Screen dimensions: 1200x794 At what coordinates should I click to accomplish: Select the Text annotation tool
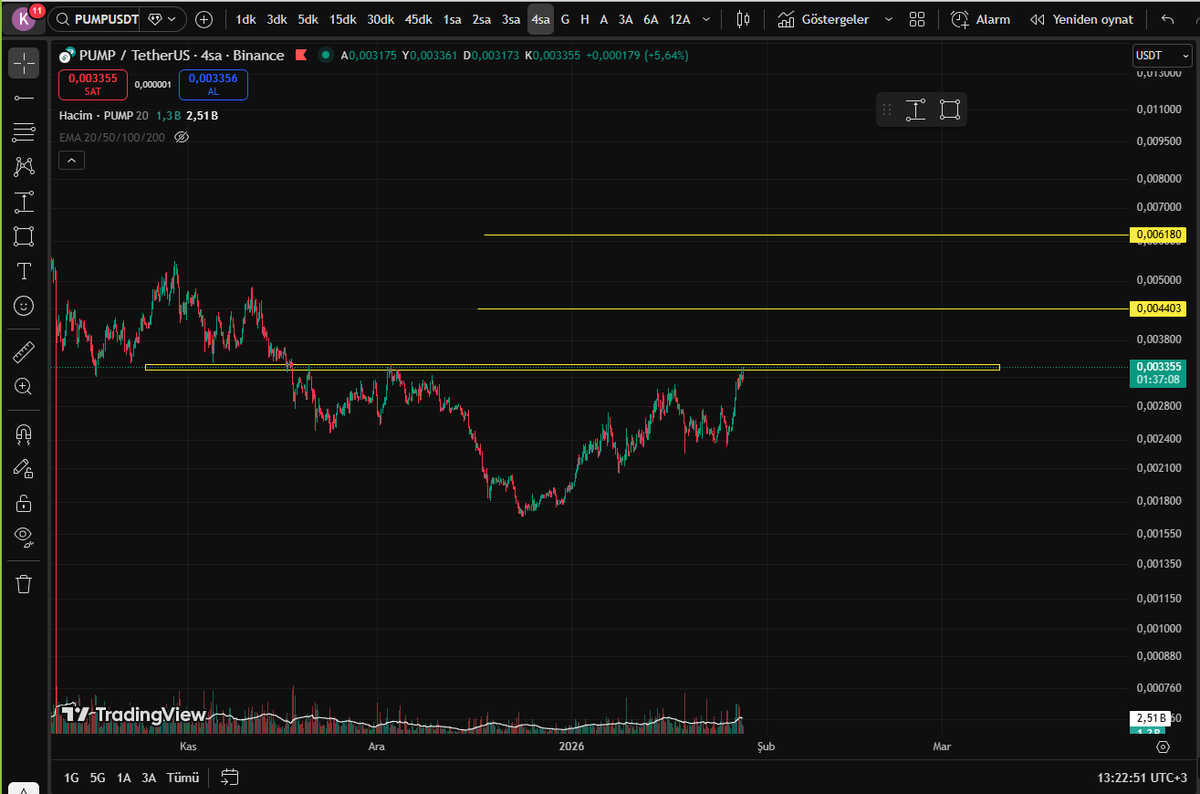point(24,270)
